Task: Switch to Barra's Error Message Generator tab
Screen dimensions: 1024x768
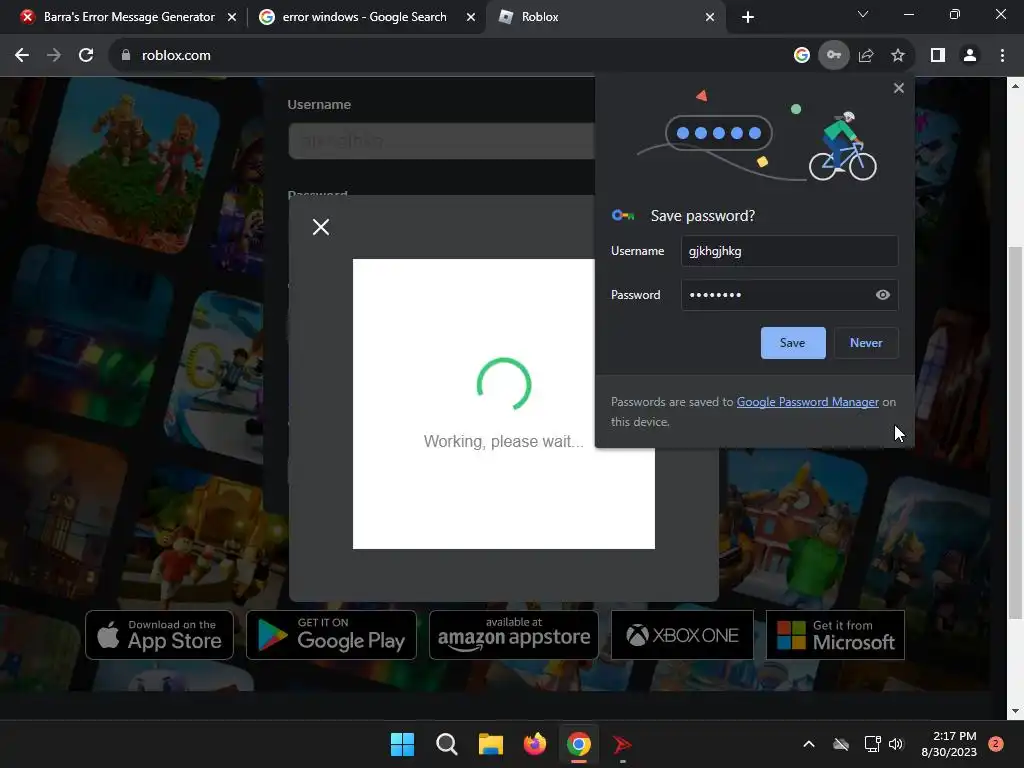Action: [x=129, y=17]
